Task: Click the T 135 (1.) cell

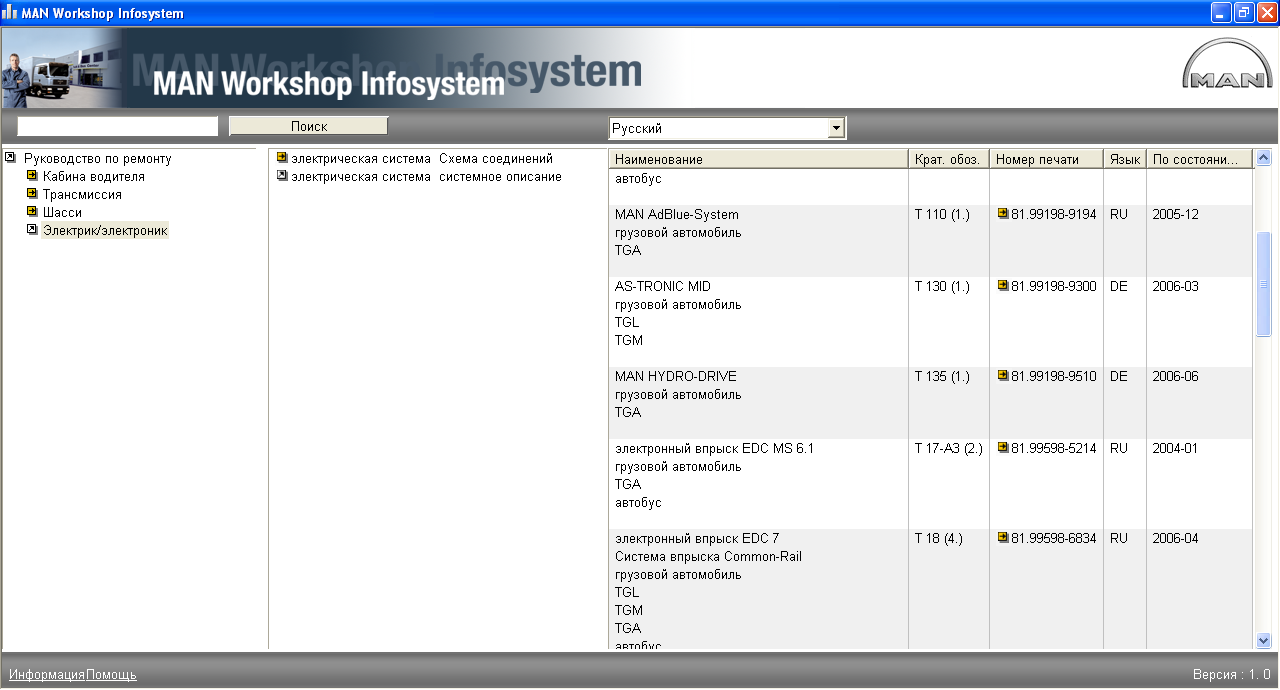Action: pyautogui.click(x=942, y=376)
